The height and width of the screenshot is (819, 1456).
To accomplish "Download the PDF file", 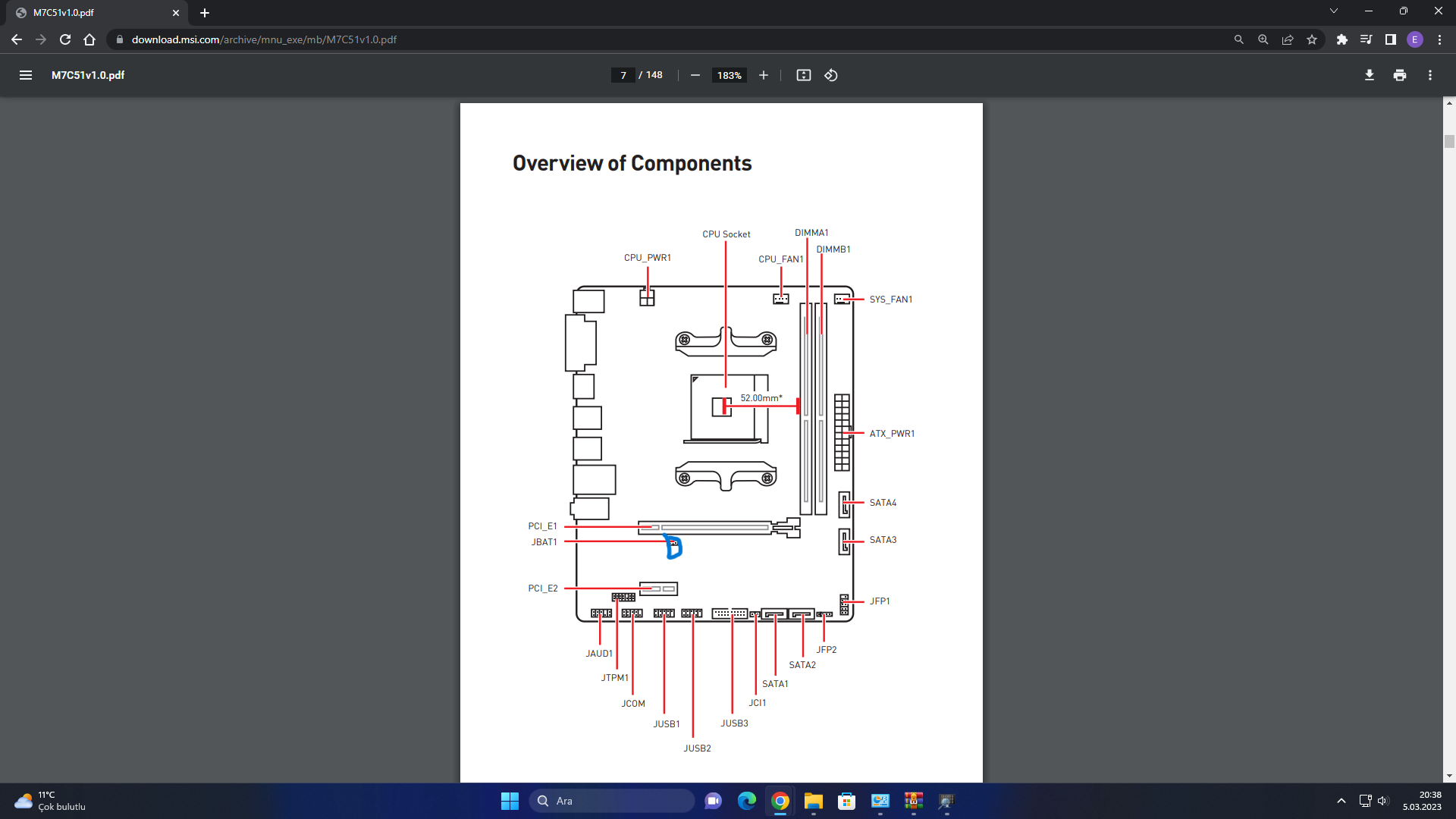I will pos(1370,75).
